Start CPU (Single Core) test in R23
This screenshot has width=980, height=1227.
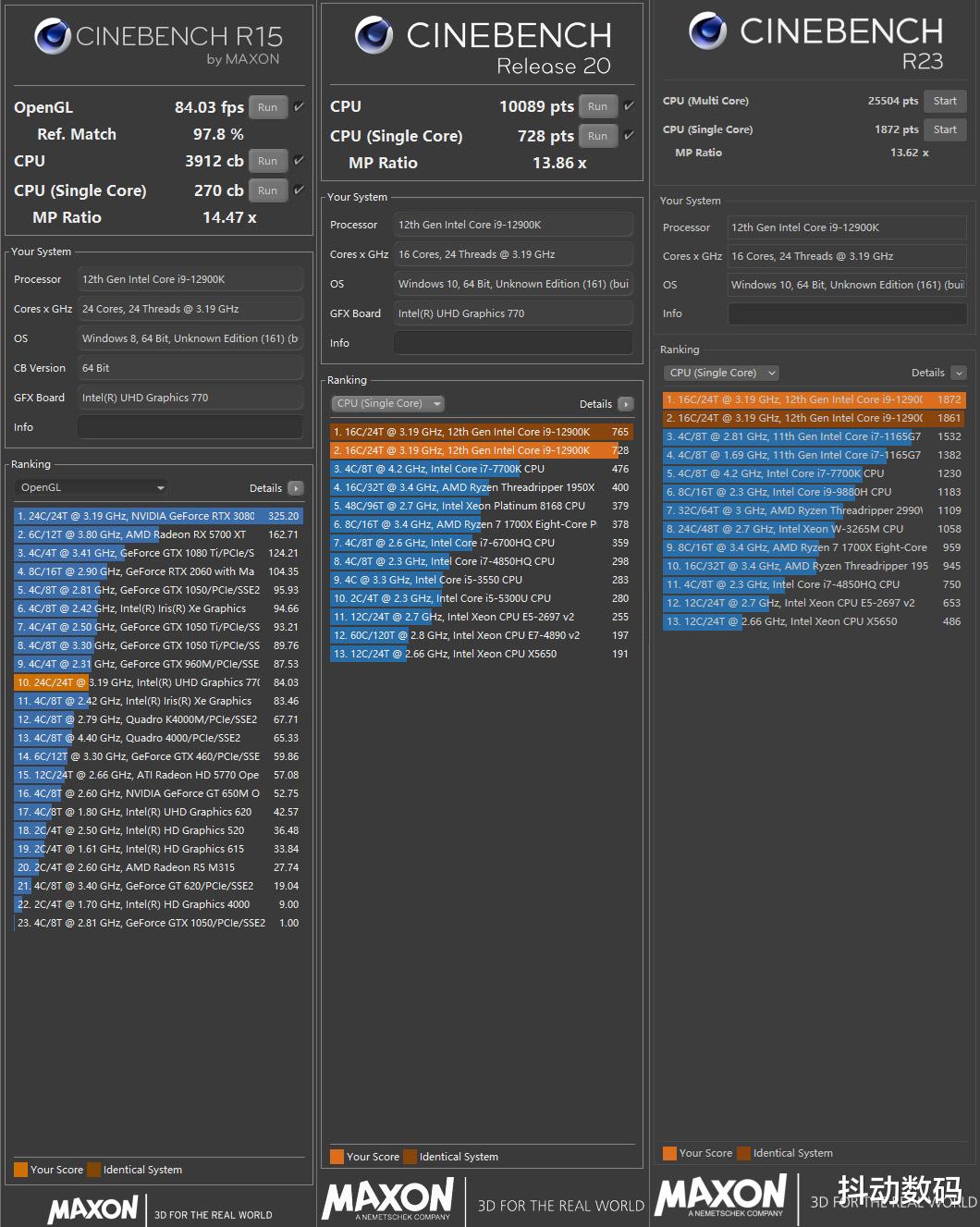coord(945,129)
